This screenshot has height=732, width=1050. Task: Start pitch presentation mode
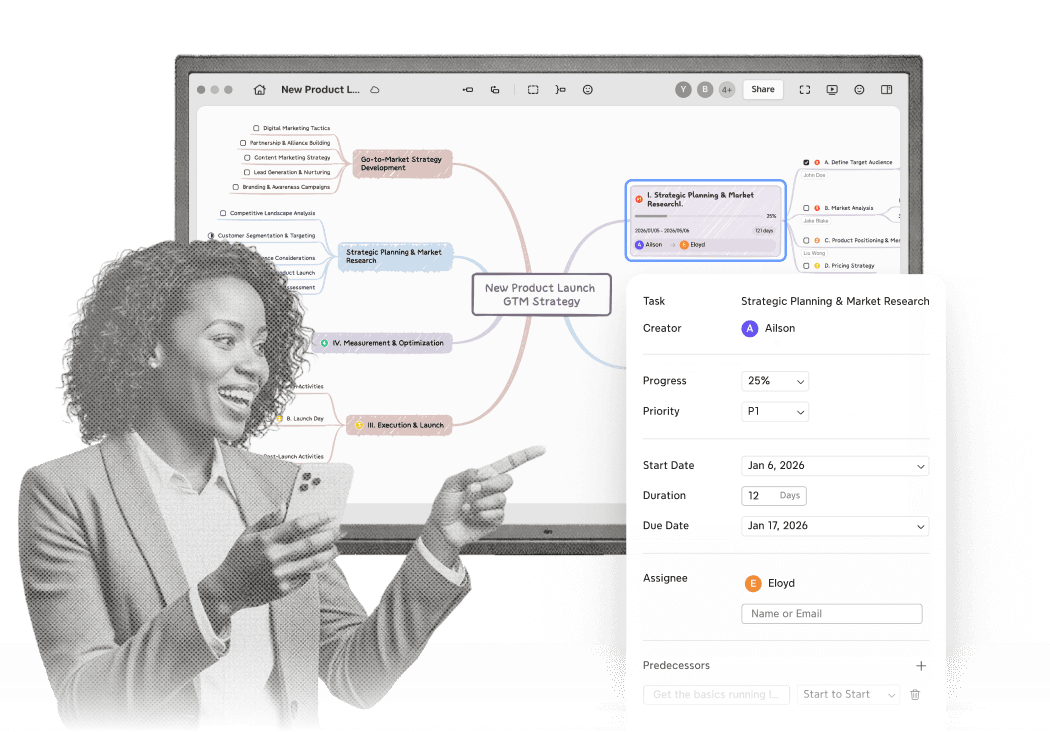click(x=832, y=90)
